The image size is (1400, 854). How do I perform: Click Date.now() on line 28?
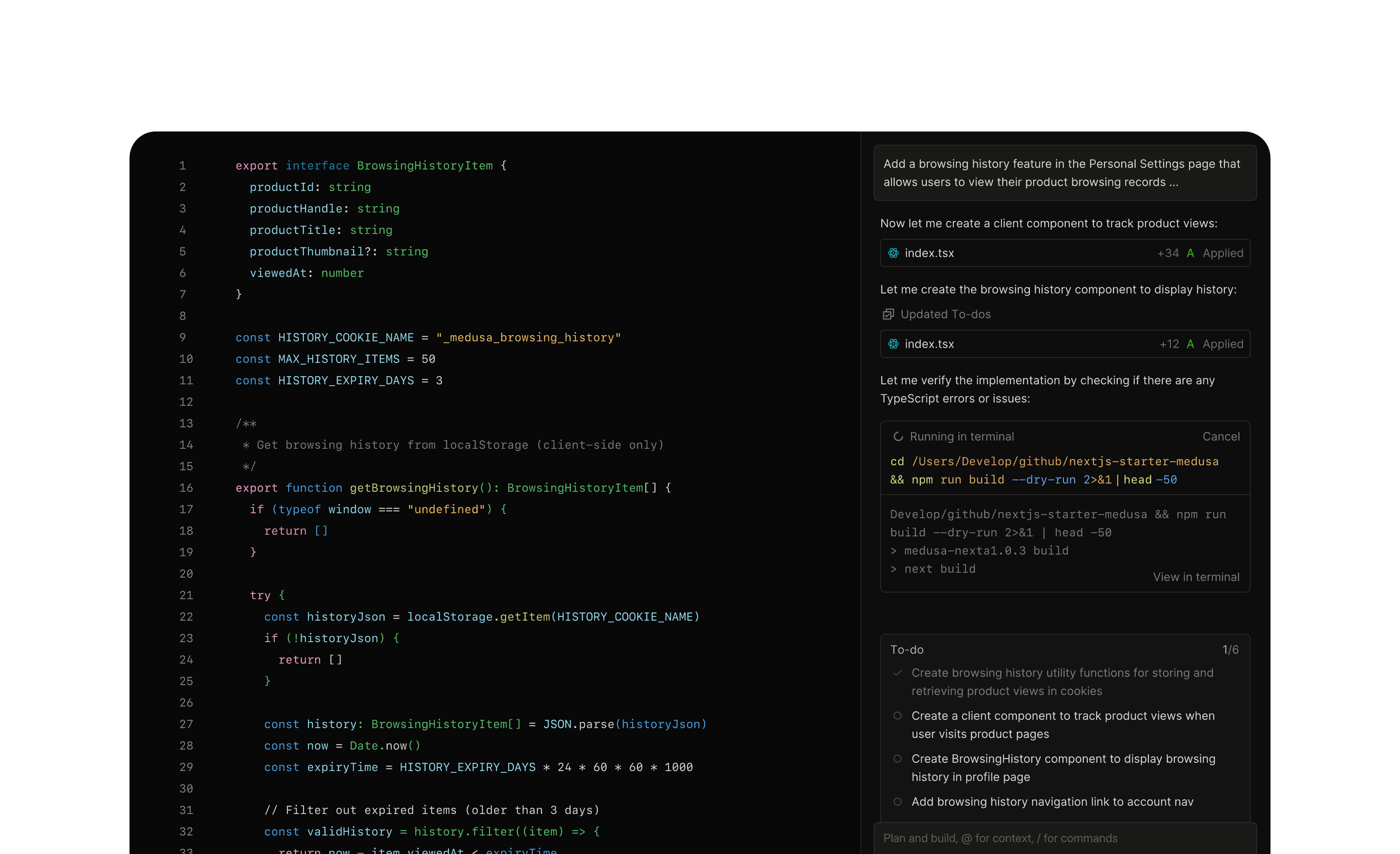click(x=385, y=746)
